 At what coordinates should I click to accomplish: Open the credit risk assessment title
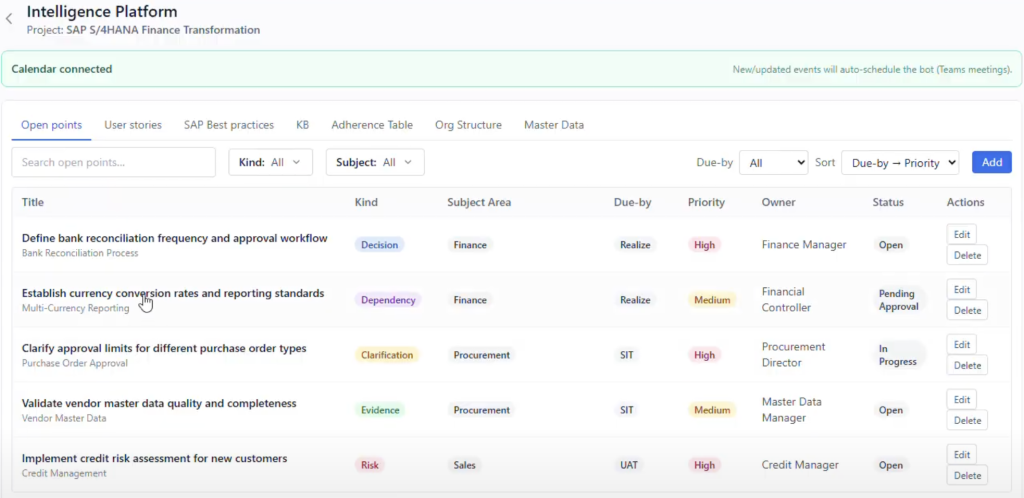coord(154,458)
